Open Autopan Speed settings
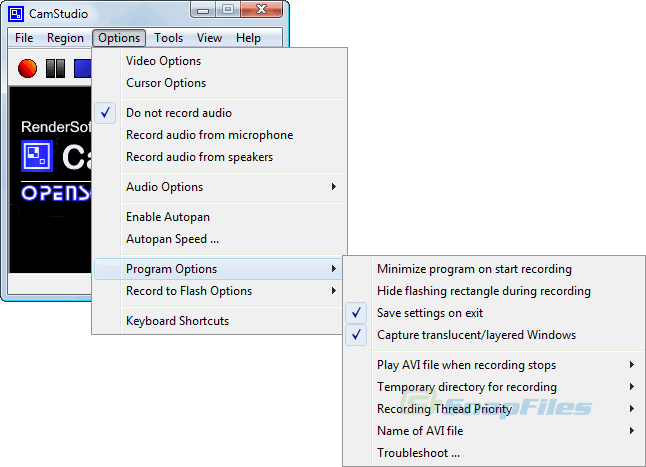 pyautogui.click(x=219, y=239)
